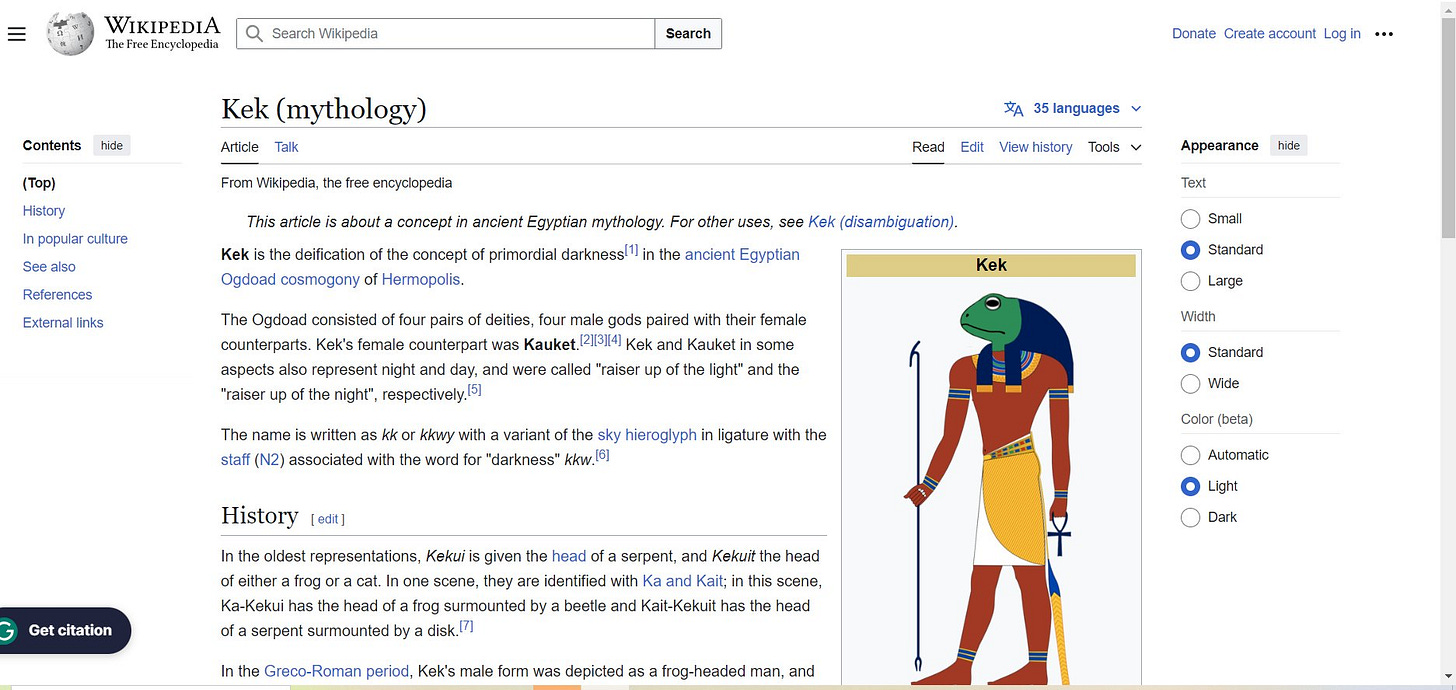This screenshot has height=690, width=1456.
Task: Click the magnifier icon in search box
Action: pyautogui.click(x=254, y=34)
